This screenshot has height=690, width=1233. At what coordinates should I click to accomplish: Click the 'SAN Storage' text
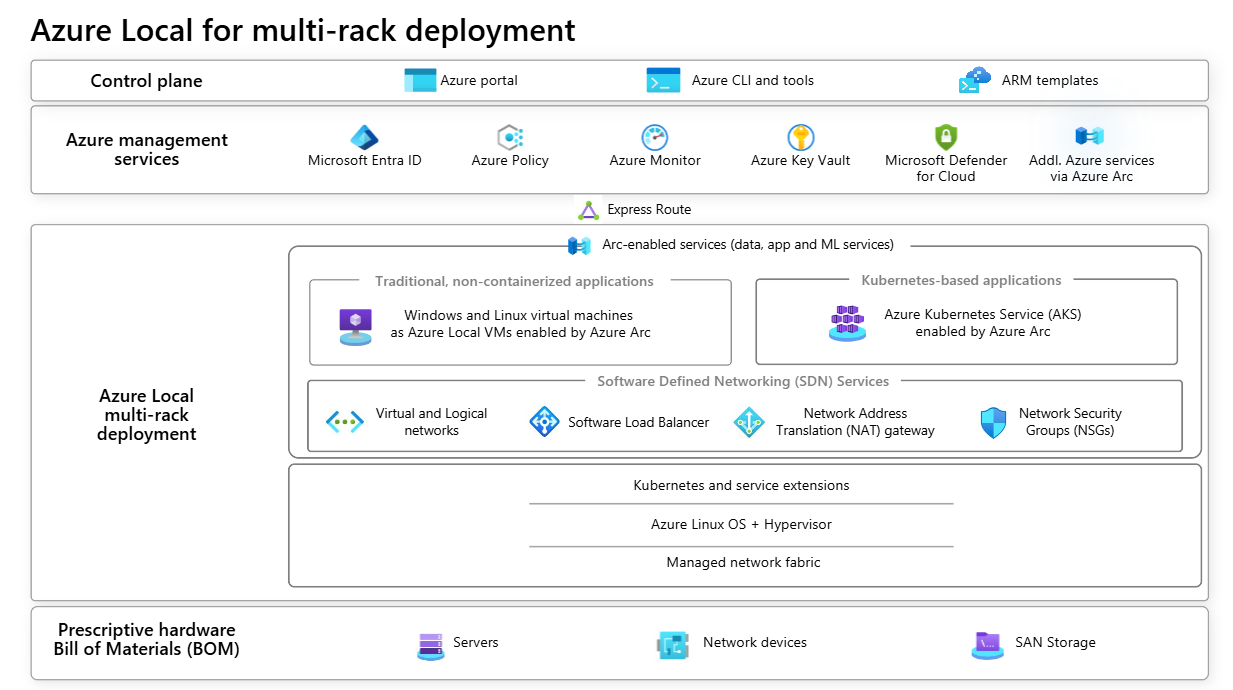[1055, 642]
